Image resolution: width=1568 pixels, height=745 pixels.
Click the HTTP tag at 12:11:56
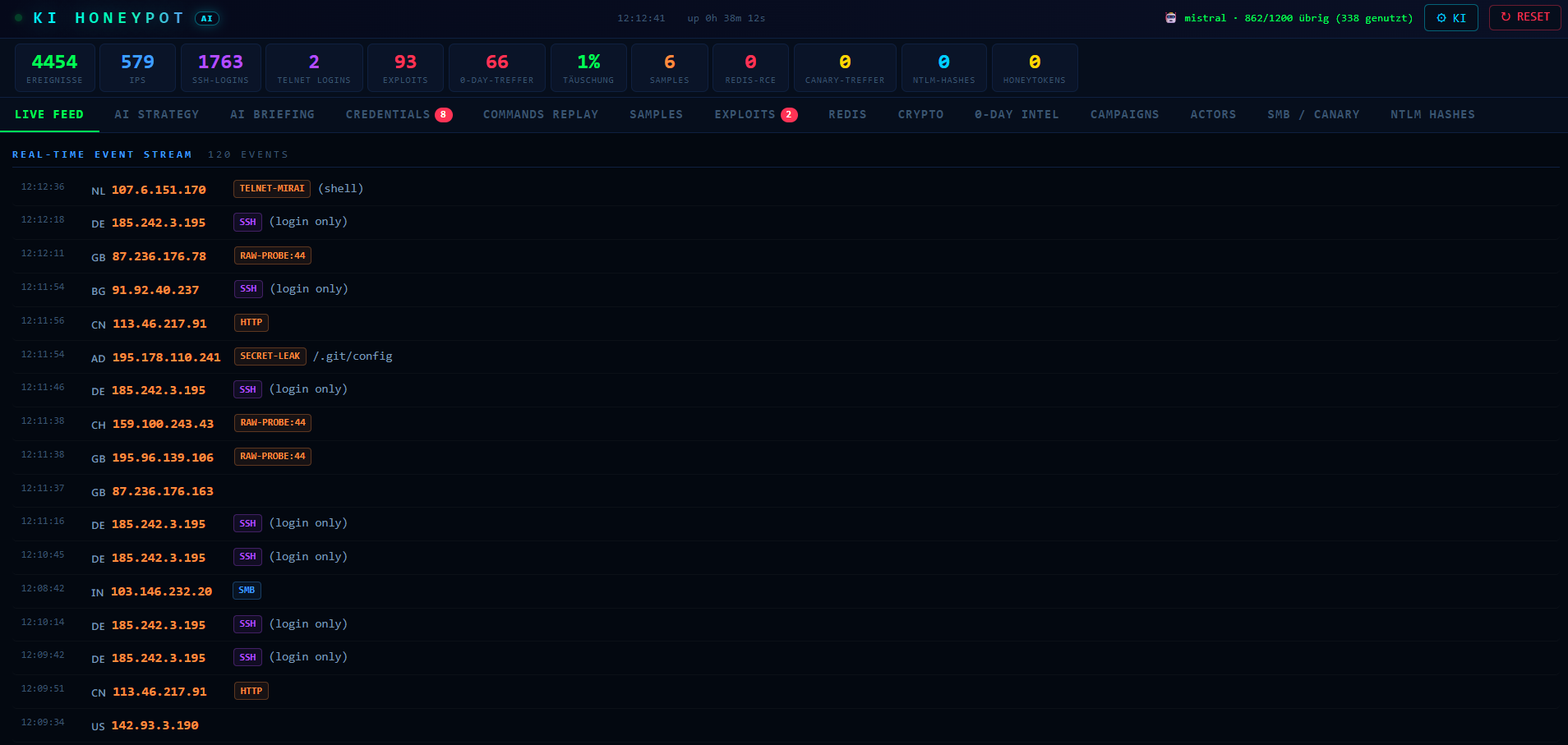point(251,323)
